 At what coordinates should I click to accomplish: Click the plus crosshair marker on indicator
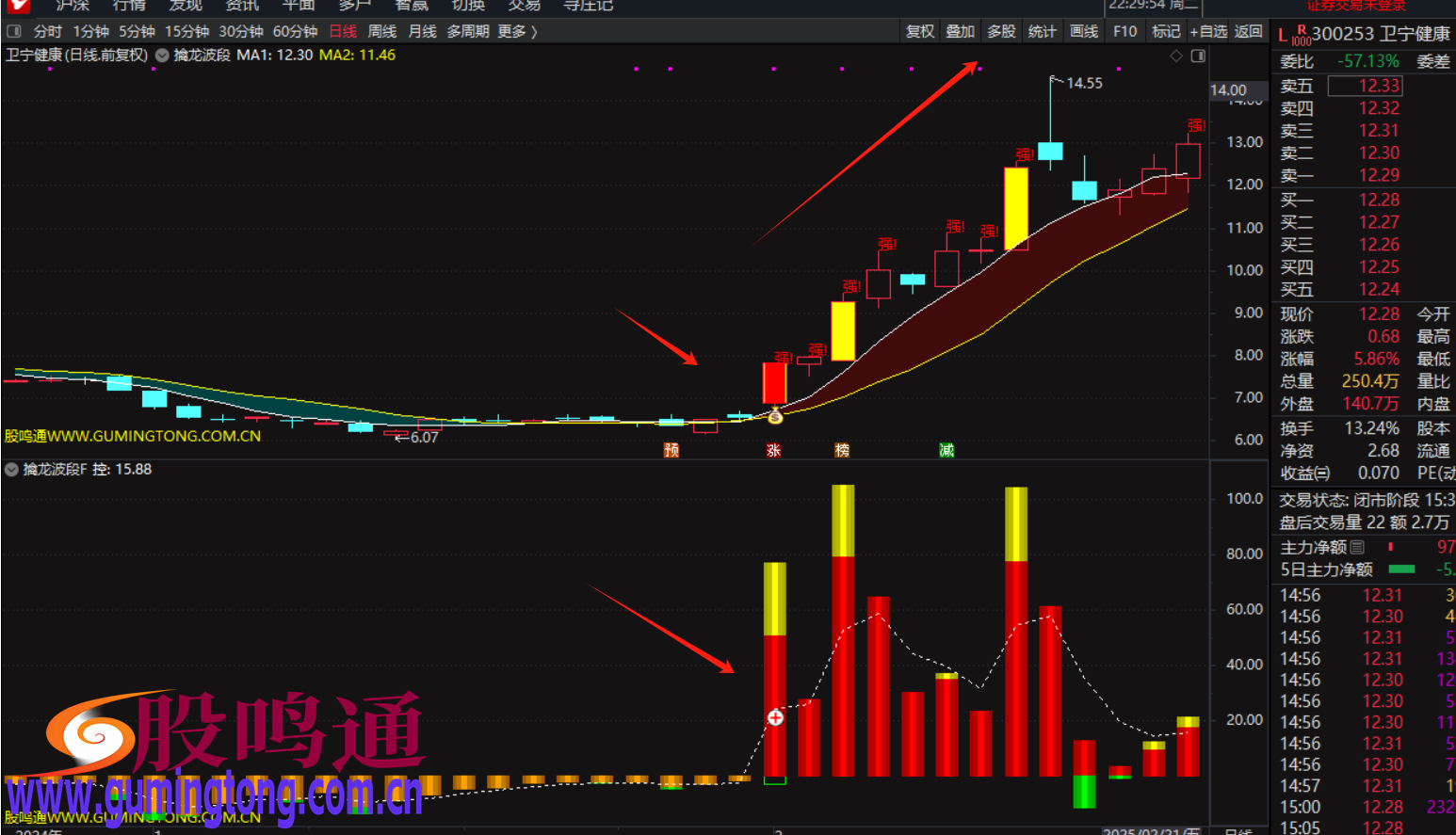775,718
